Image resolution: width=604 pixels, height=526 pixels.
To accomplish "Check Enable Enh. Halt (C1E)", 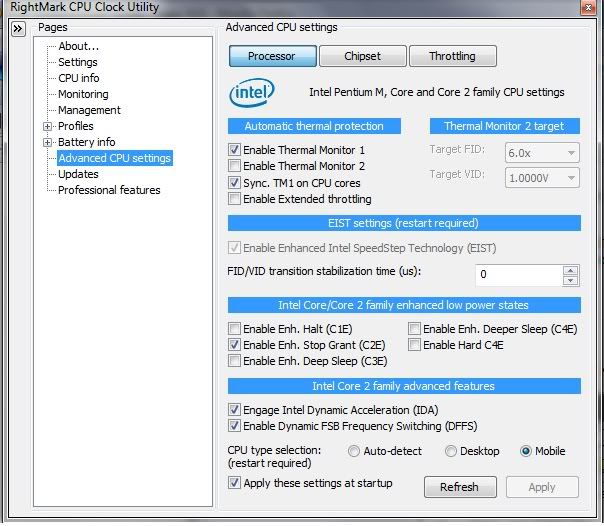I will click(x=234, y=329).
